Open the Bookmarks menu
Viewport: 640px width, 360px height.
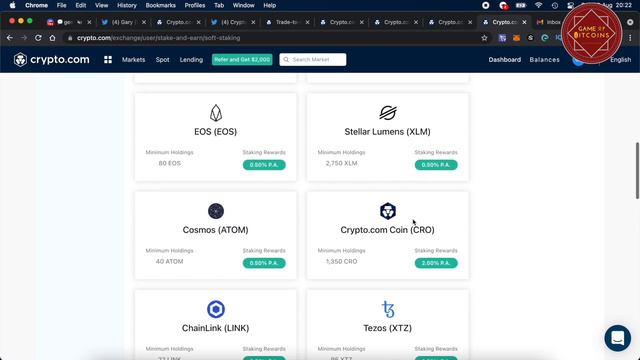coord(160,5)
